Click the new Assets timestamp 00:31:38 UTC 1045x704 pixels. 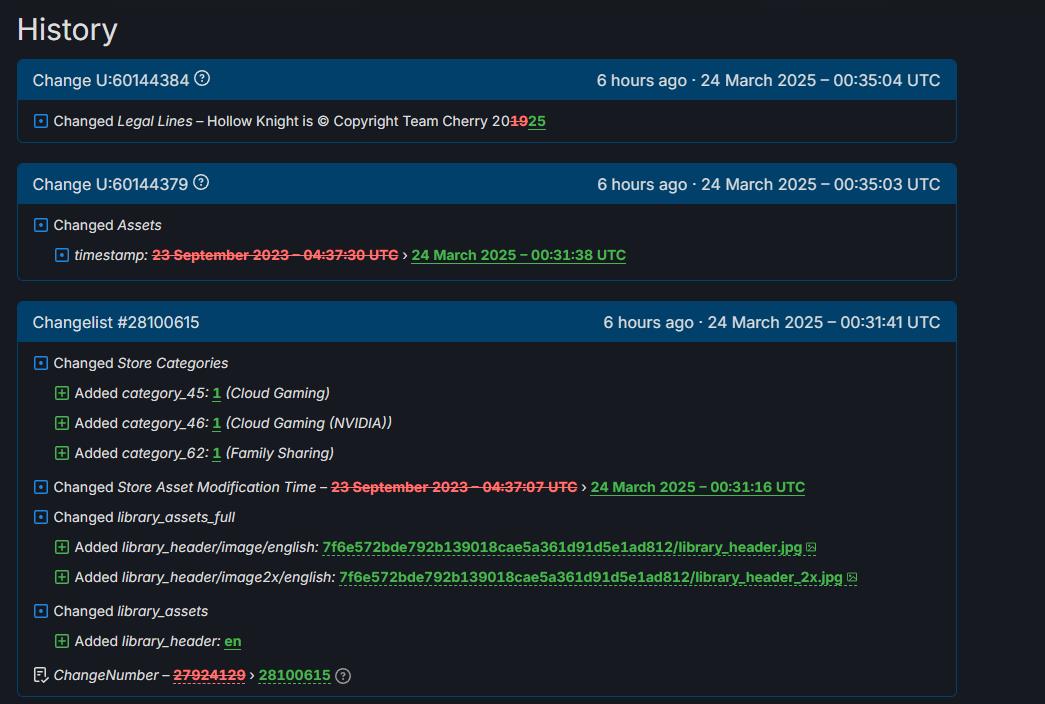tap(518, 255)
